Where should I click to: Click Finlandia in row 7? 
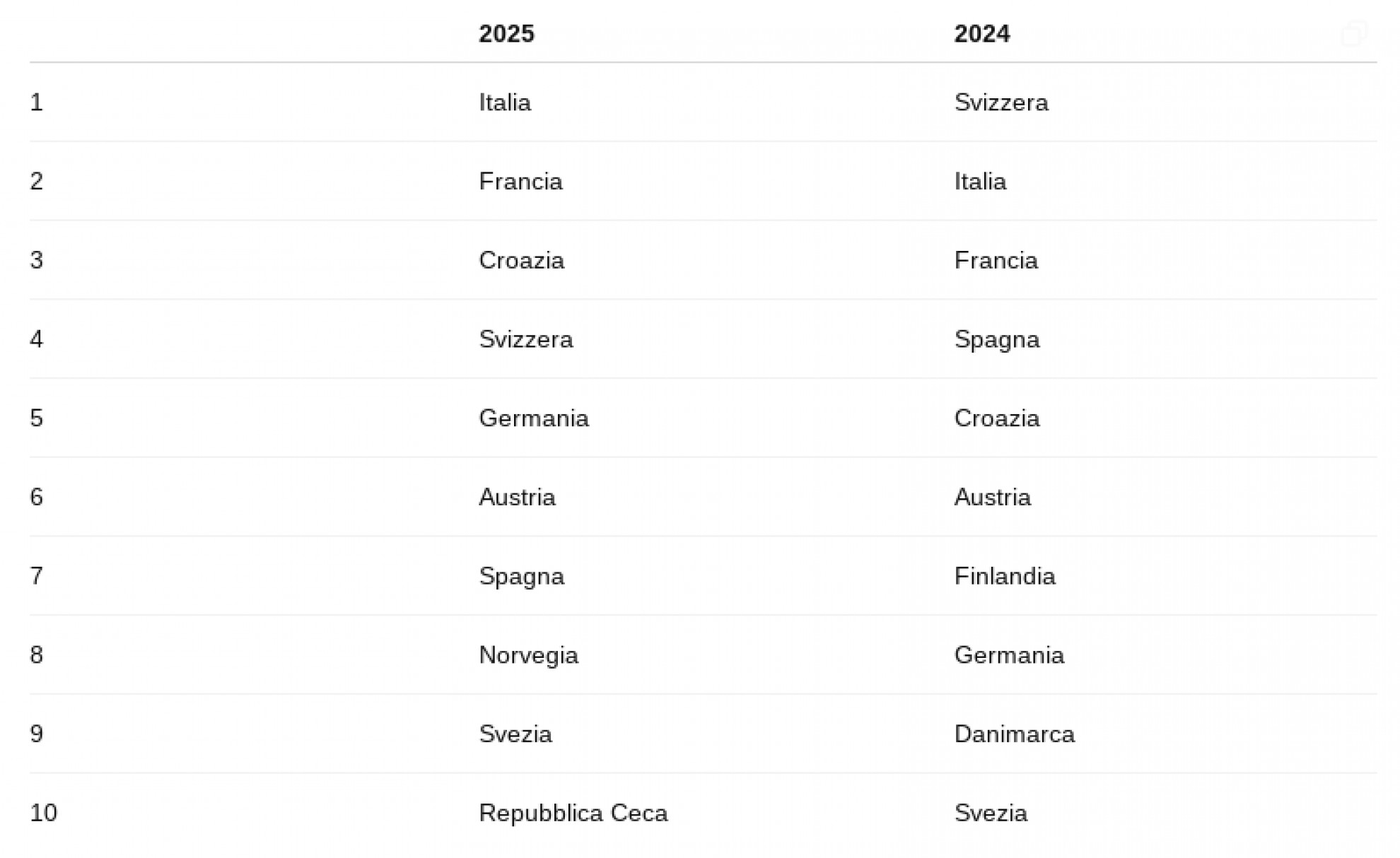1004,577
